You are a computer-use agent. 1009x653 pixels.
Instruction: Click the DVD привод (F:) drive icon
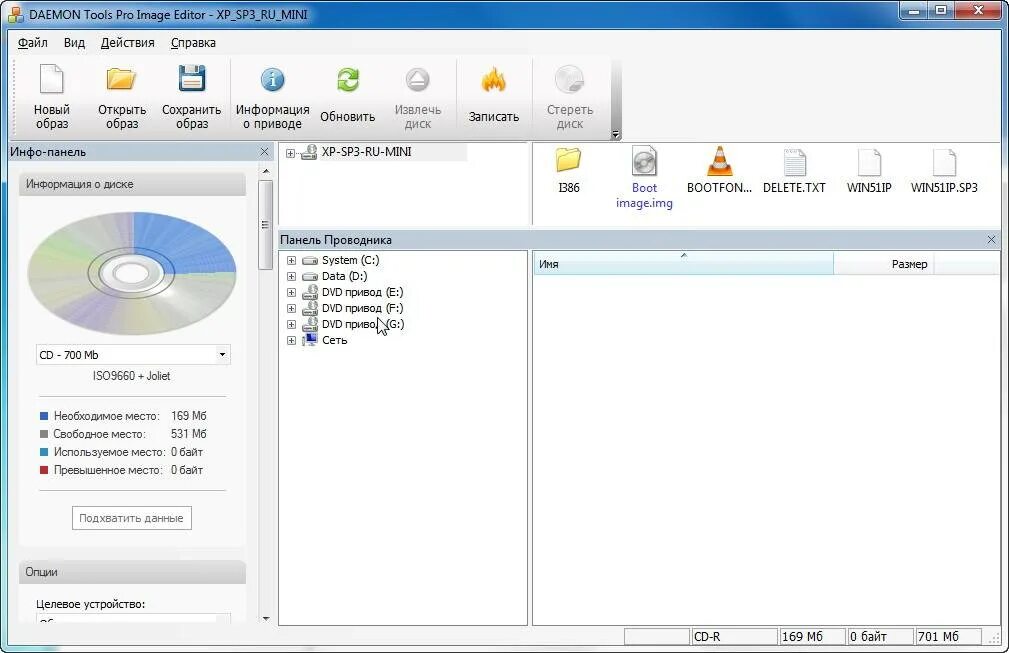coord(310,308)
